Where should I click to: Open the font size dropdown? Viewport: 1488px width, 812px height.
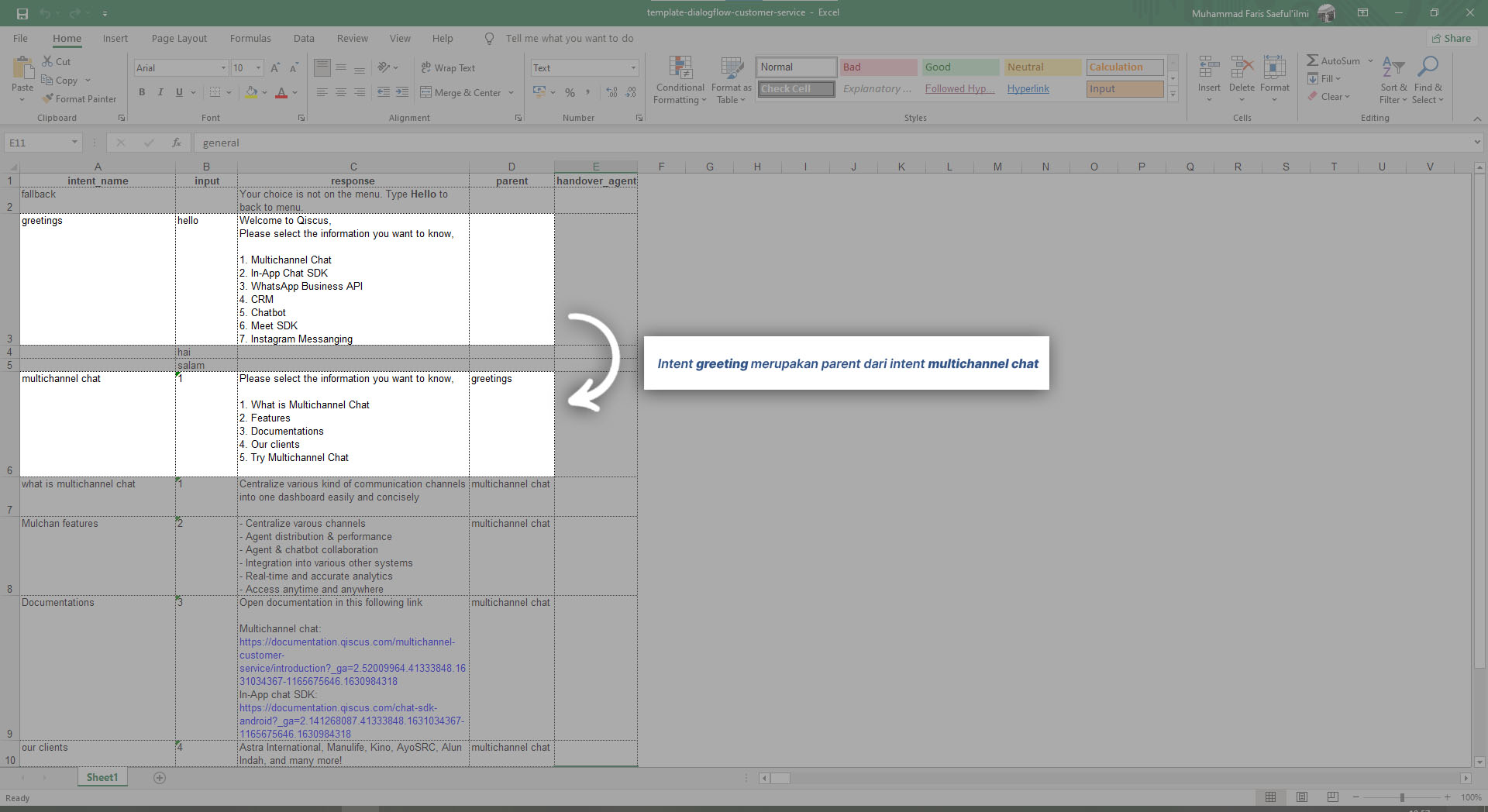coord(257,68)
